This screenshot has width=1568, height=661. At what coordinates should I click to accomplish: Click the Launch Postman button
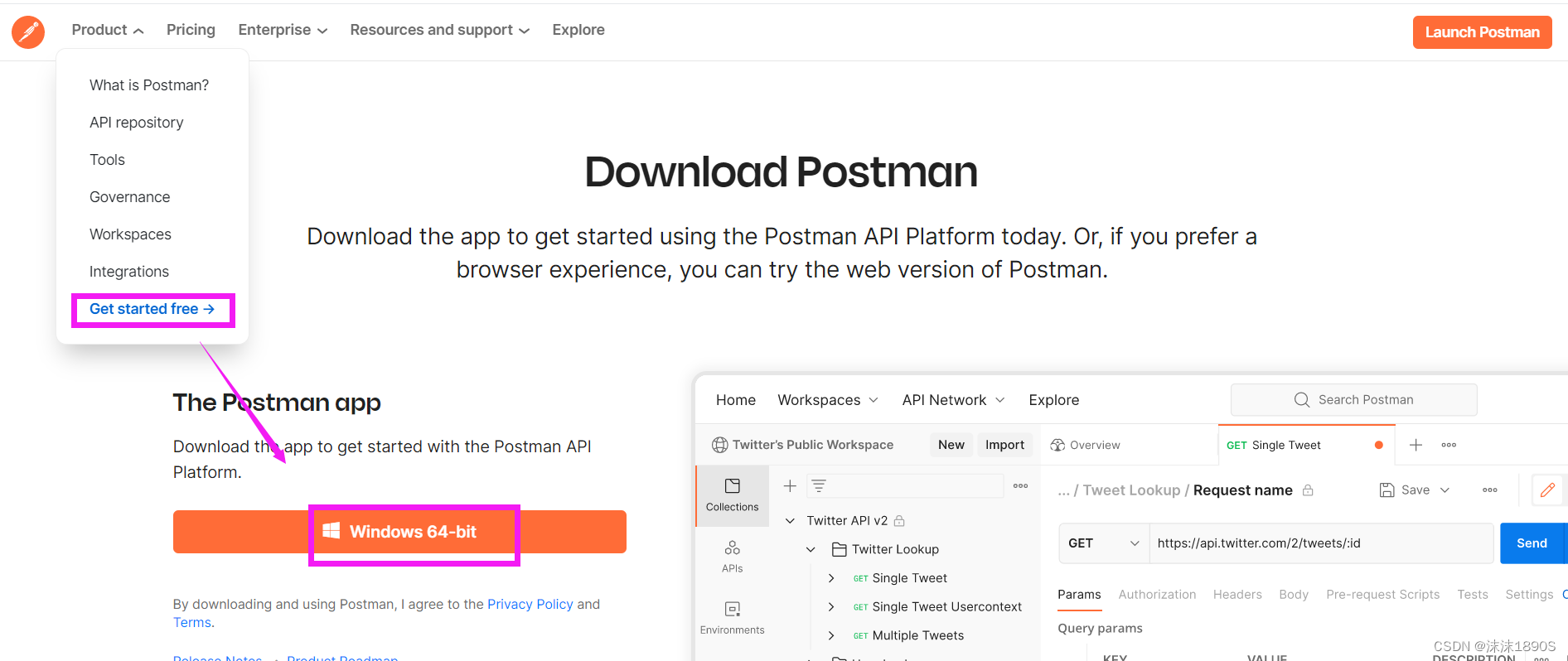(1483, 32)
